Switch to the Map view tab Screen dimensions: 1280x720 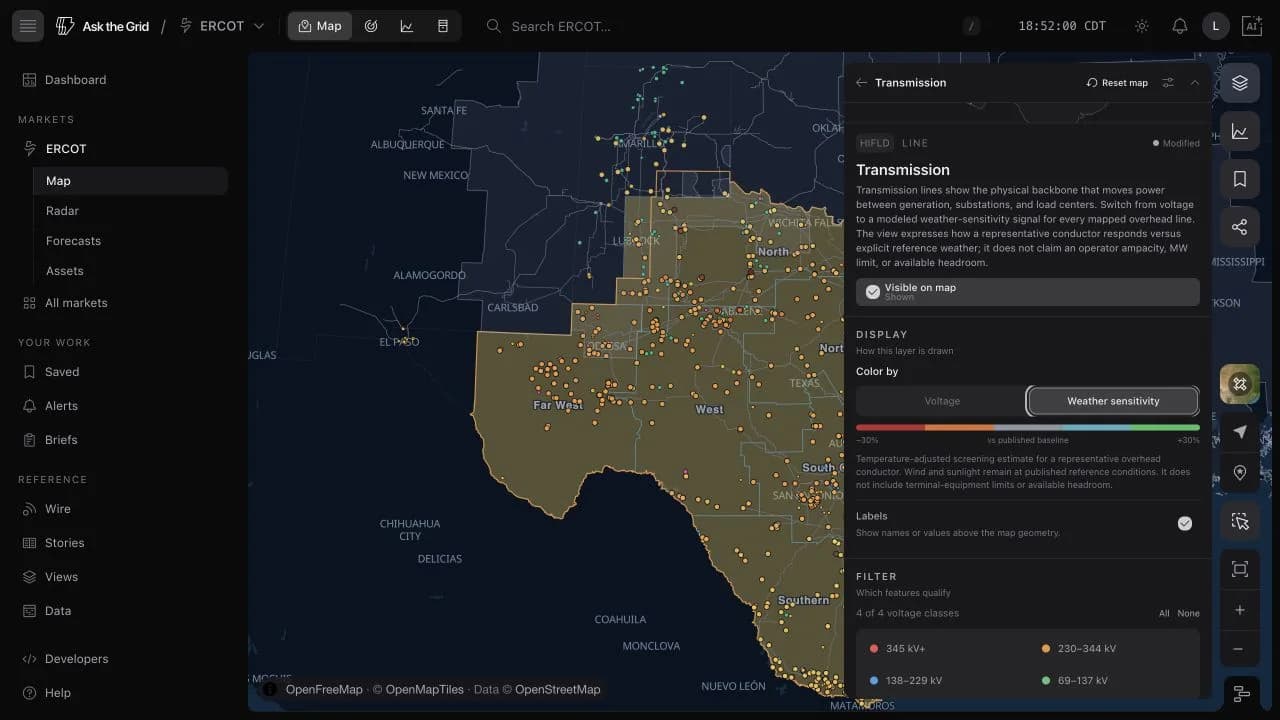click(320, 26)
